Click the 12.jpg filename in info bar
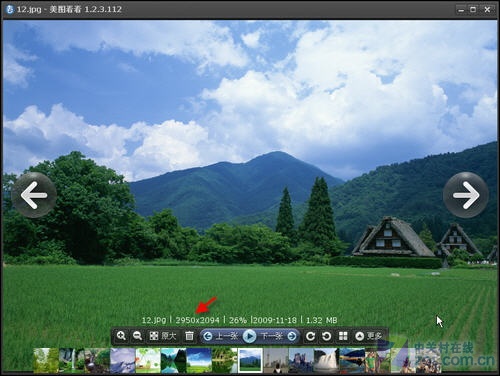The height and width of the screenshot is (376, 500). click(154, 320)
